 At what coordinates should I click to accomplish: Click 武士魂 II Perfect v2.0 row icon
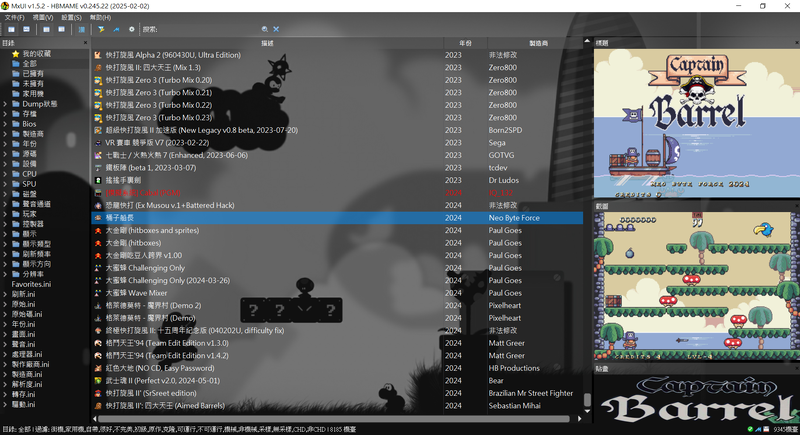[98, 380]
